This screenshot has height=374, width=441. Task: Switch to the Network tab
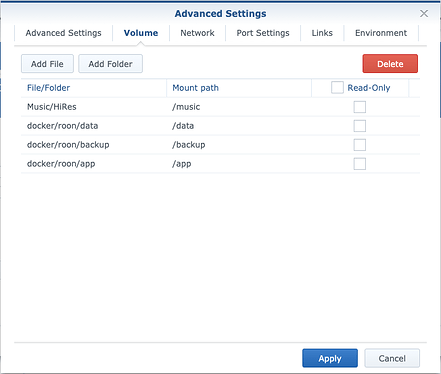tap(197, 33)
